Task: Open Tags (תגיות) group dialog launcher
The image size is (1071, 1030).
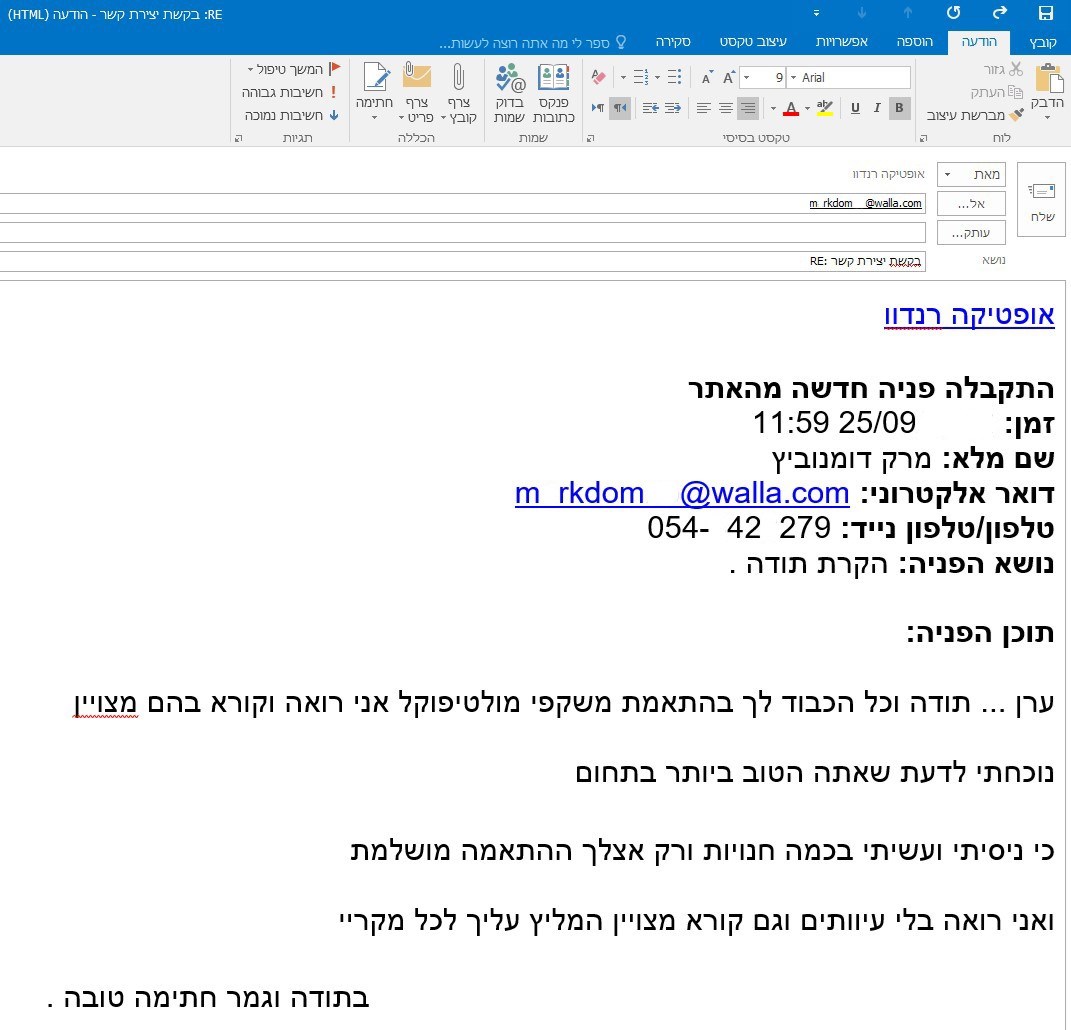Action: point(238,138)
